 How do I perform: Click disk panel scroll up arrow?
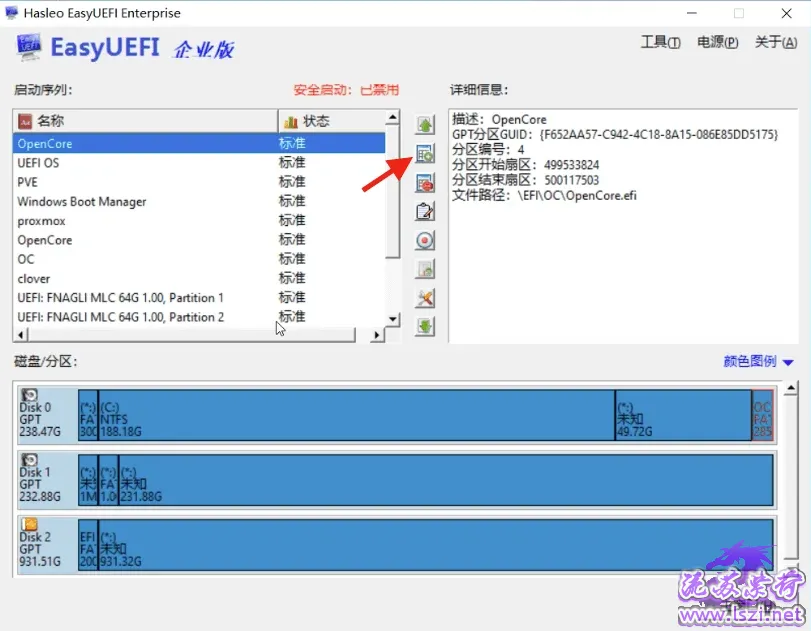(790, 388)
